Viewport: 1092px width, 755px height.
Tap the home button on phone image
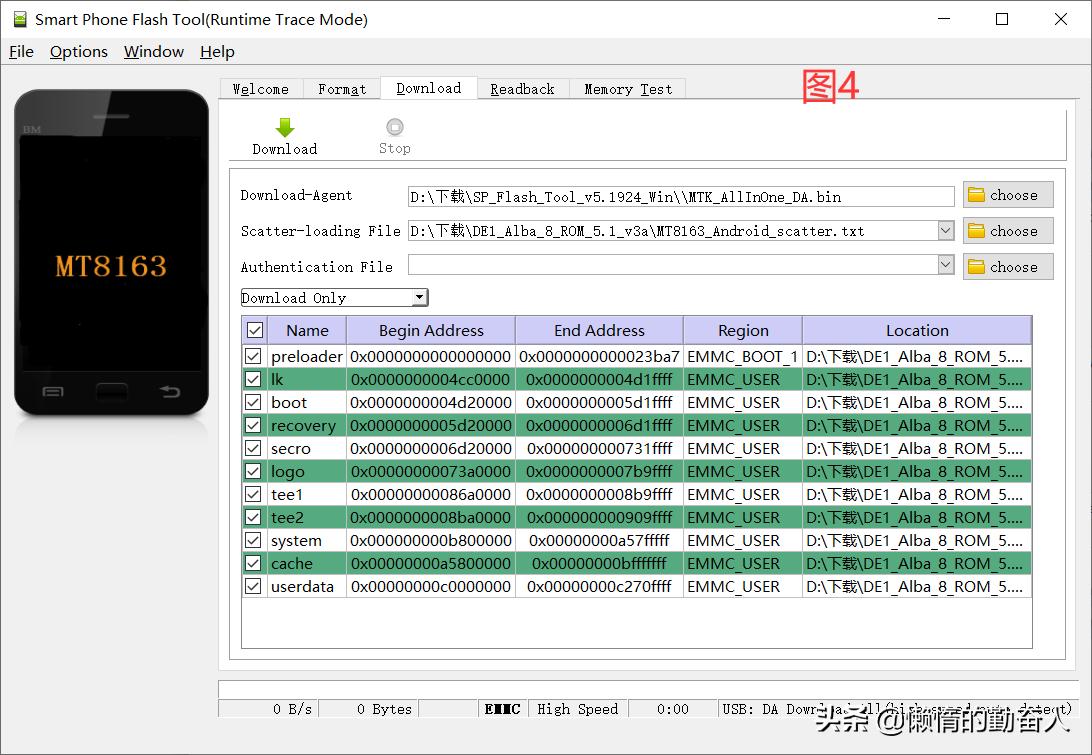[111, 391]
